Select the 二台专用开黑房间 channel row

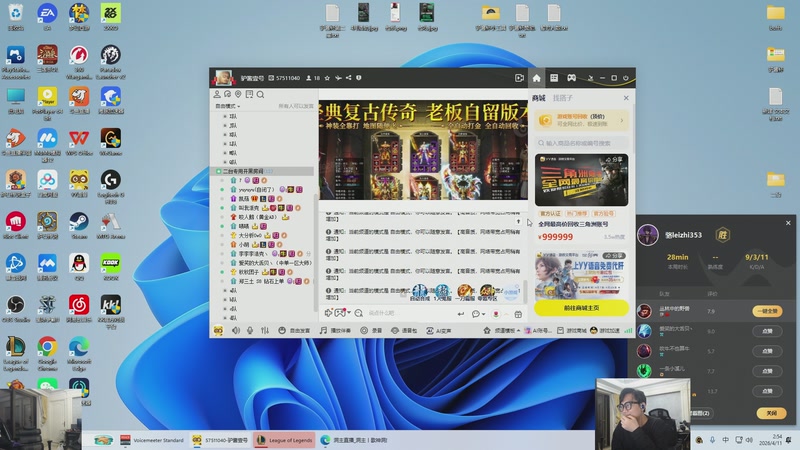[263, 171]
